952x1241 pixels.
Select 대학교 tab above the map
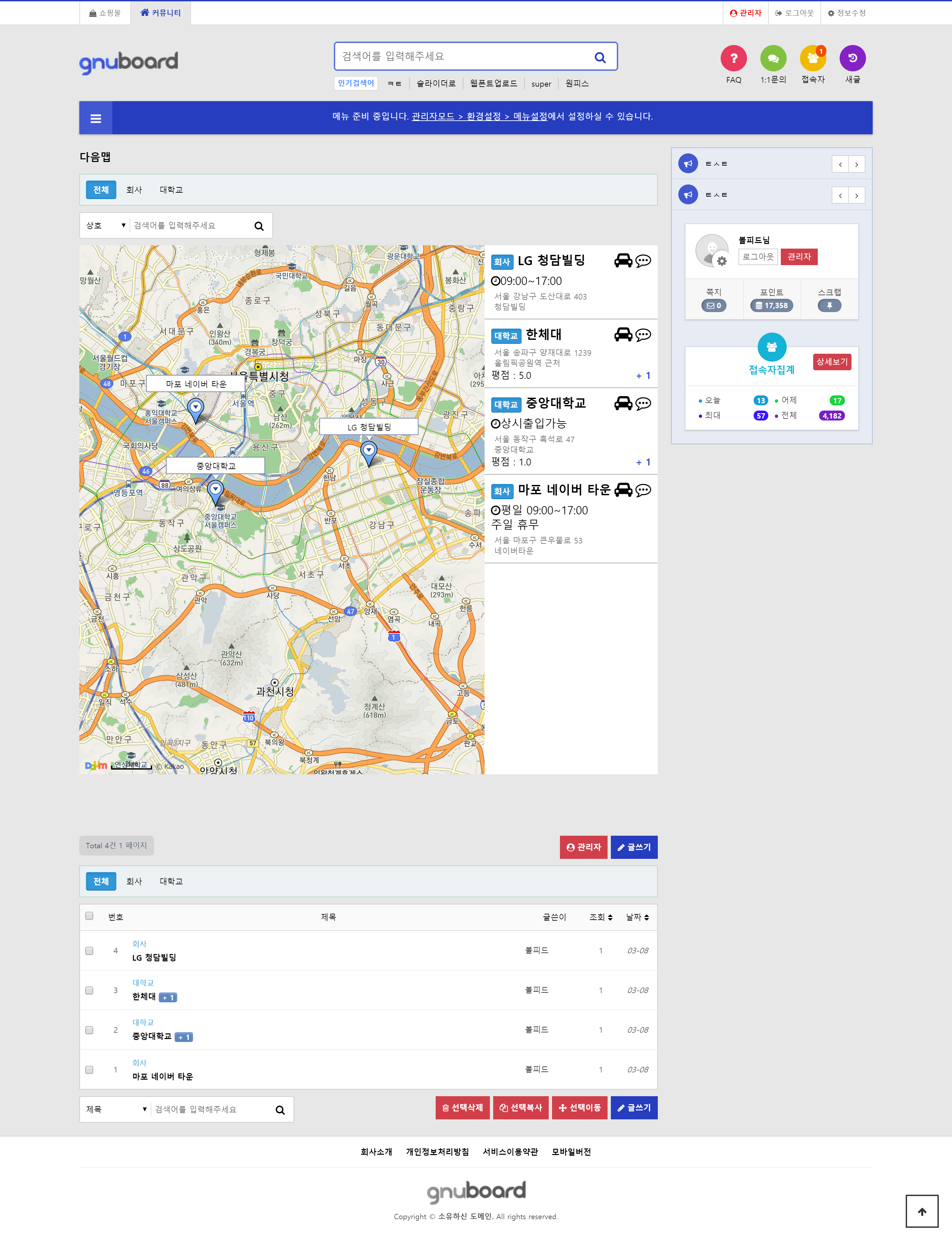171,190
